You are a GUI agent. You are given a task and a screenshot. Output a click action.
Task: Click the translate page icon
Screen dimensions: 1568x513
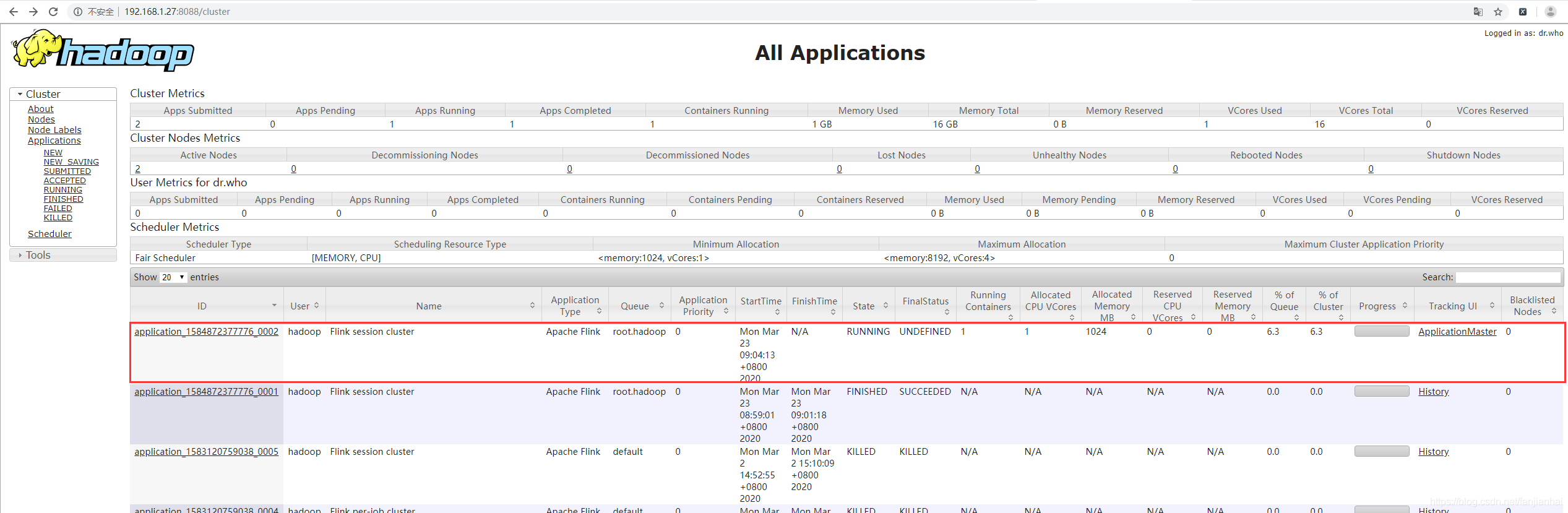(1478, 12)
